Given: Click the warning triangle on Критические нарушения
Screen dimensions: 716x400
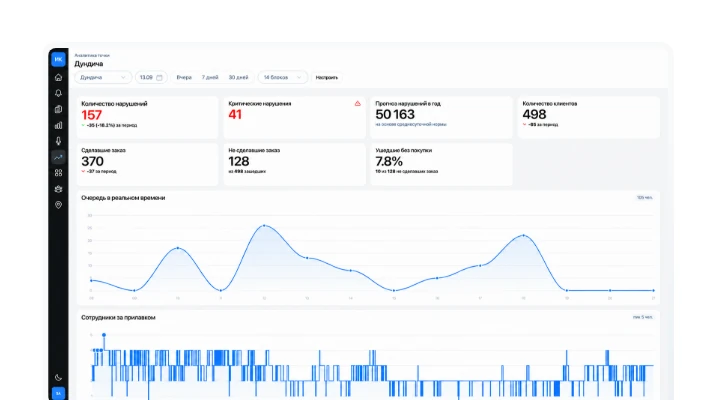Looking at the screenshot, I should [x=358, y=104].
